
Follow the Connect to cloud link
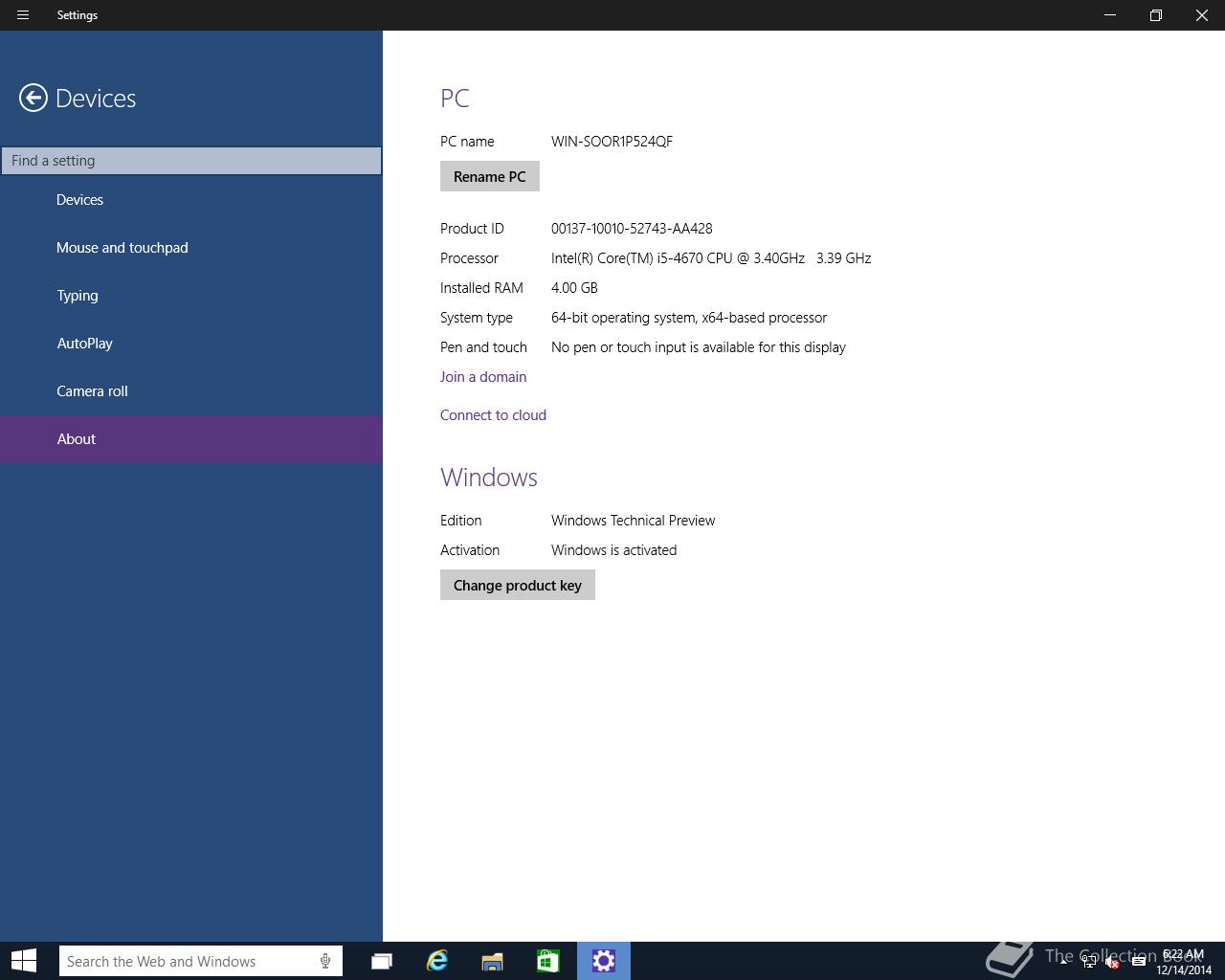pyautogui.click(x=493, y=415)
